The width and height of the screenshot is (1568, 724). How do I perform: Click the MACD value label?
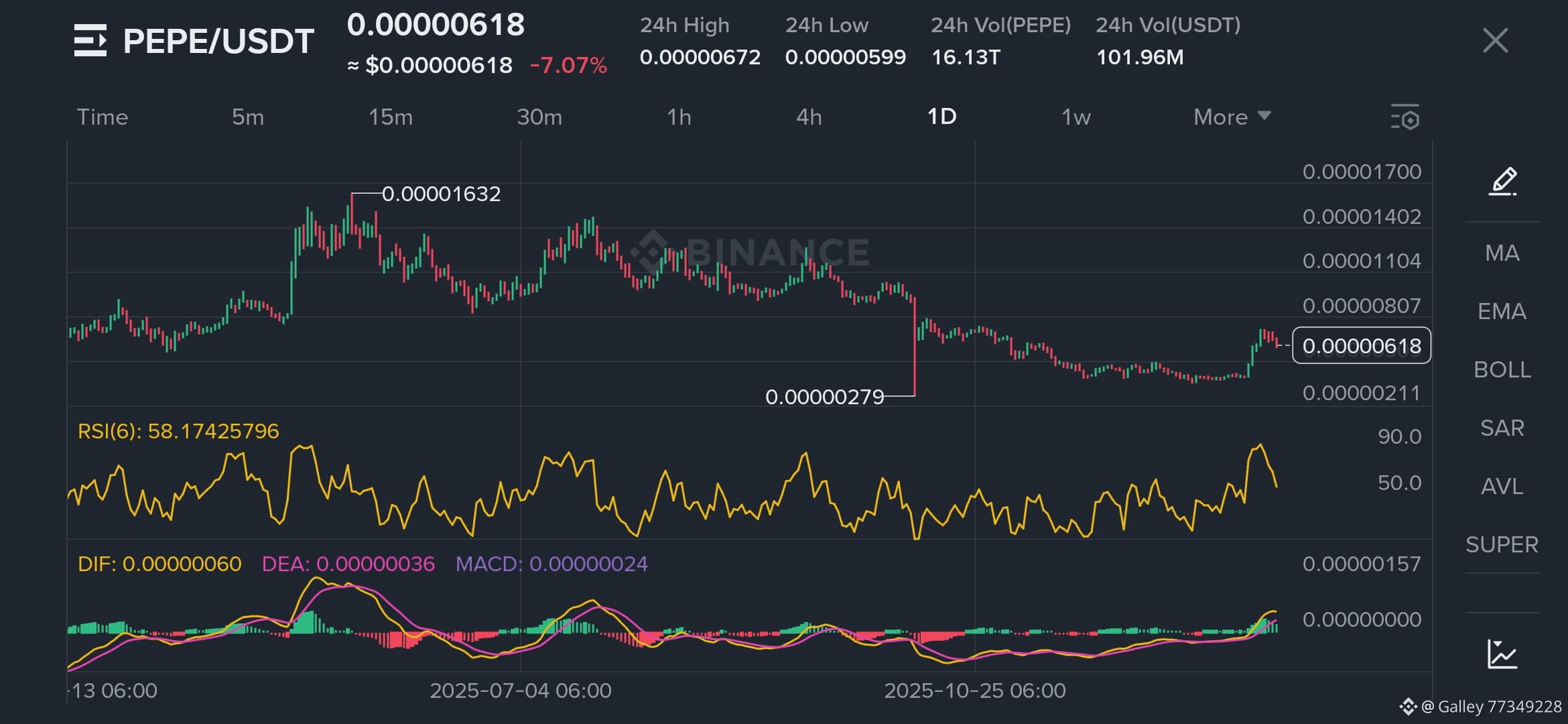coord(551,564)
